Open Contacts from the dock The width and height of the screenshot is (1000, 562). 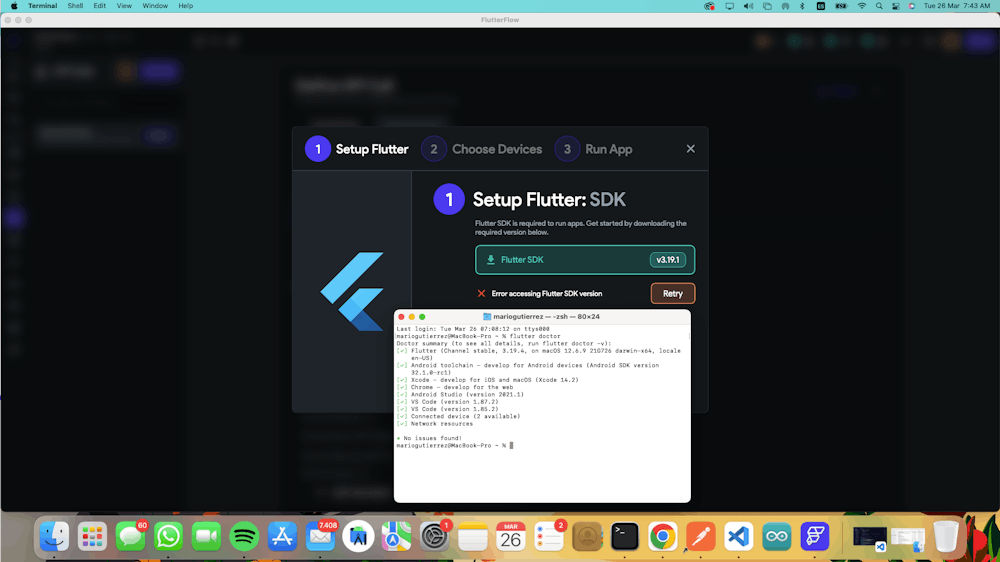click(x=587, y=536)
